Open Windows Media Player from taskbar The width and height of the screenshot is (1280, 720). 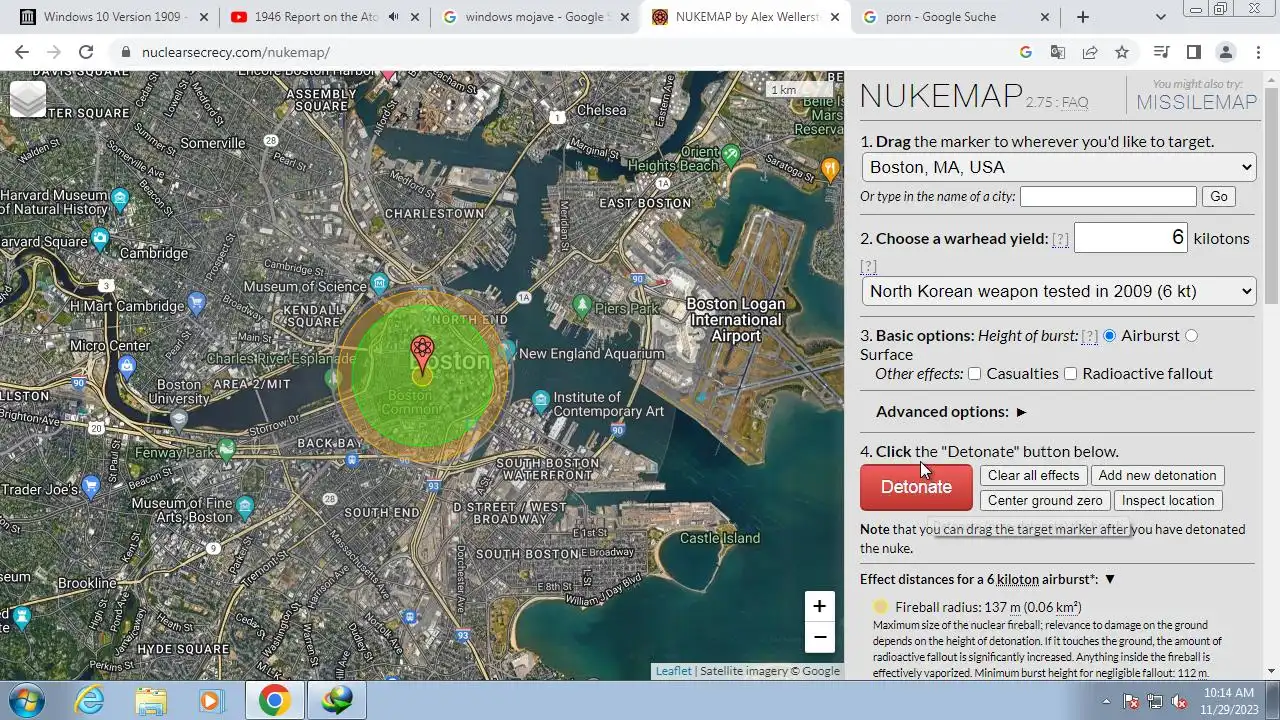(211, 700)
